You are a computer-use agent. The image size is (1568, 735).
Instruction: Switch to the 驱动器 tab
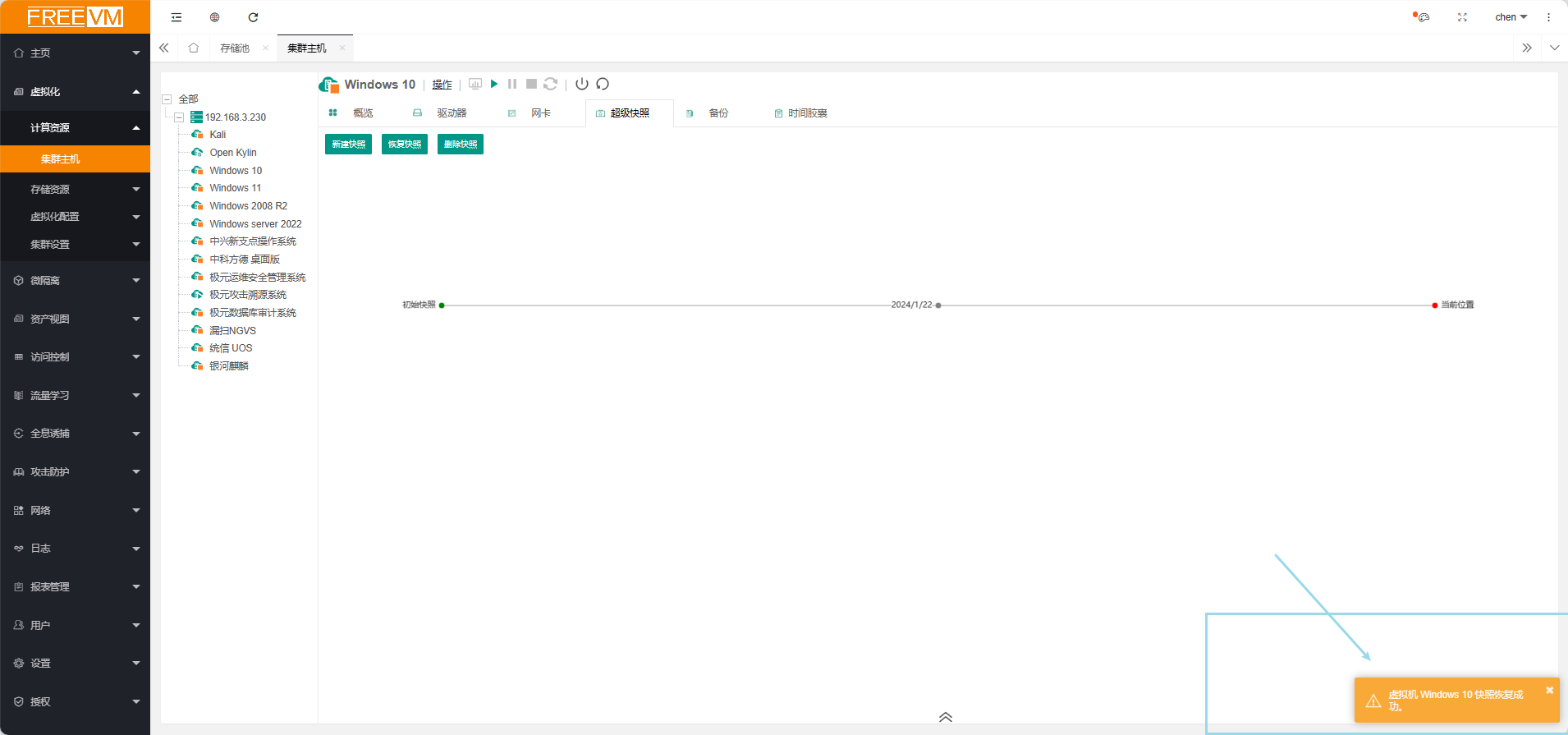(452, 113)
